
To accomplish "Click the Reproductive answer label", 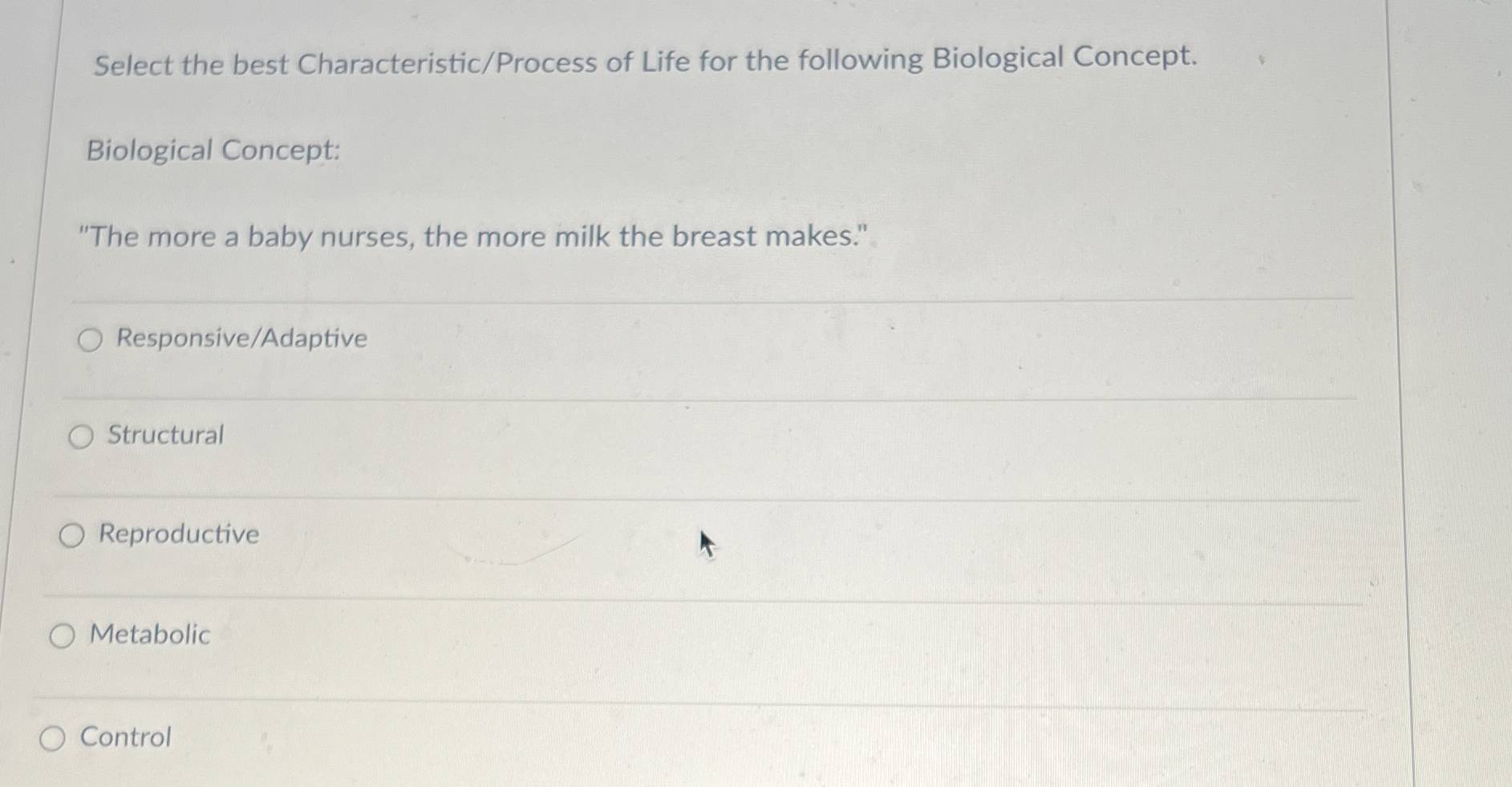I will [x=177, y=535].
